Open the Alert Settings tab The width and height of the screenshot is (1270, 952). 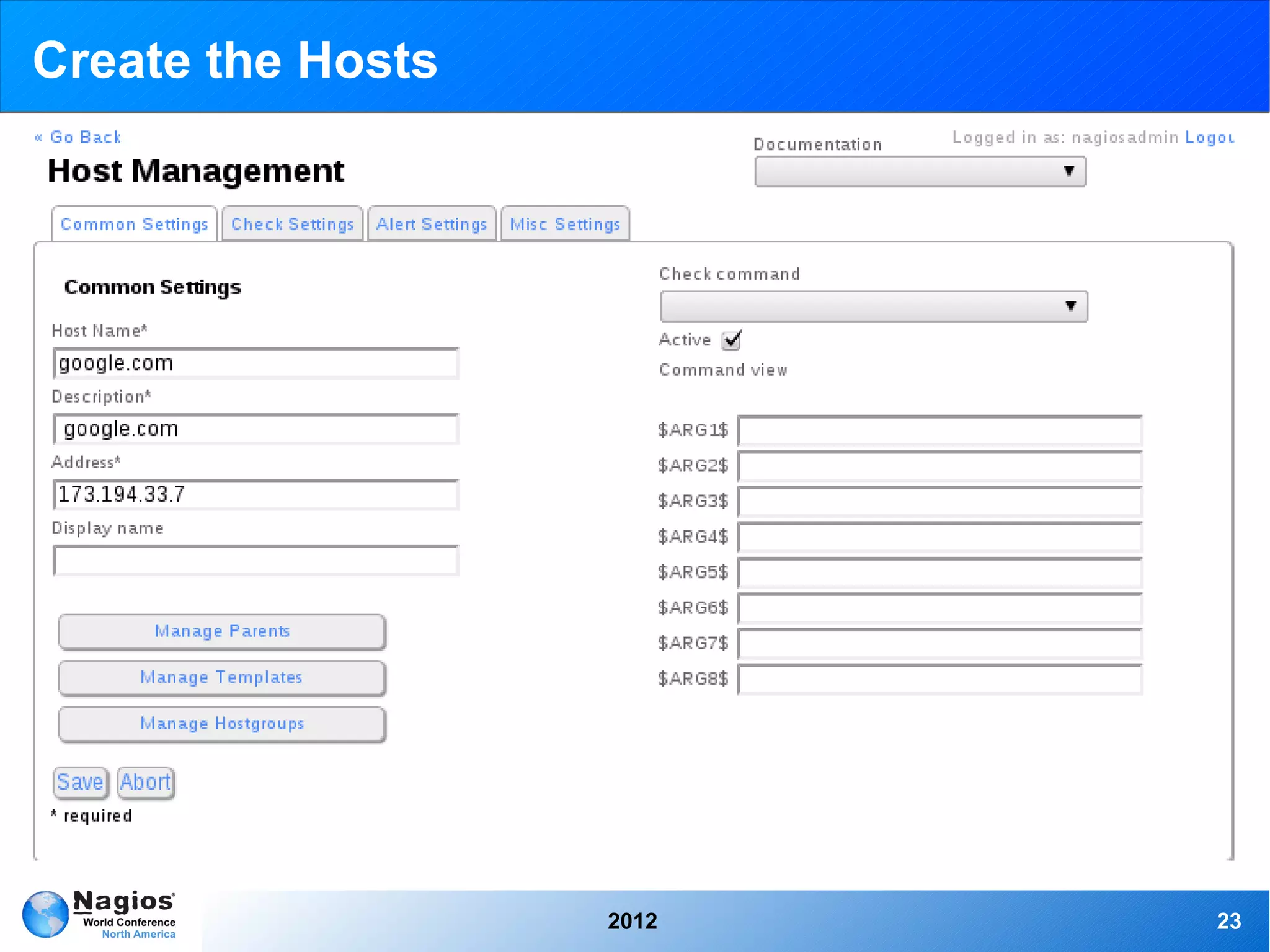pos(432,224)
